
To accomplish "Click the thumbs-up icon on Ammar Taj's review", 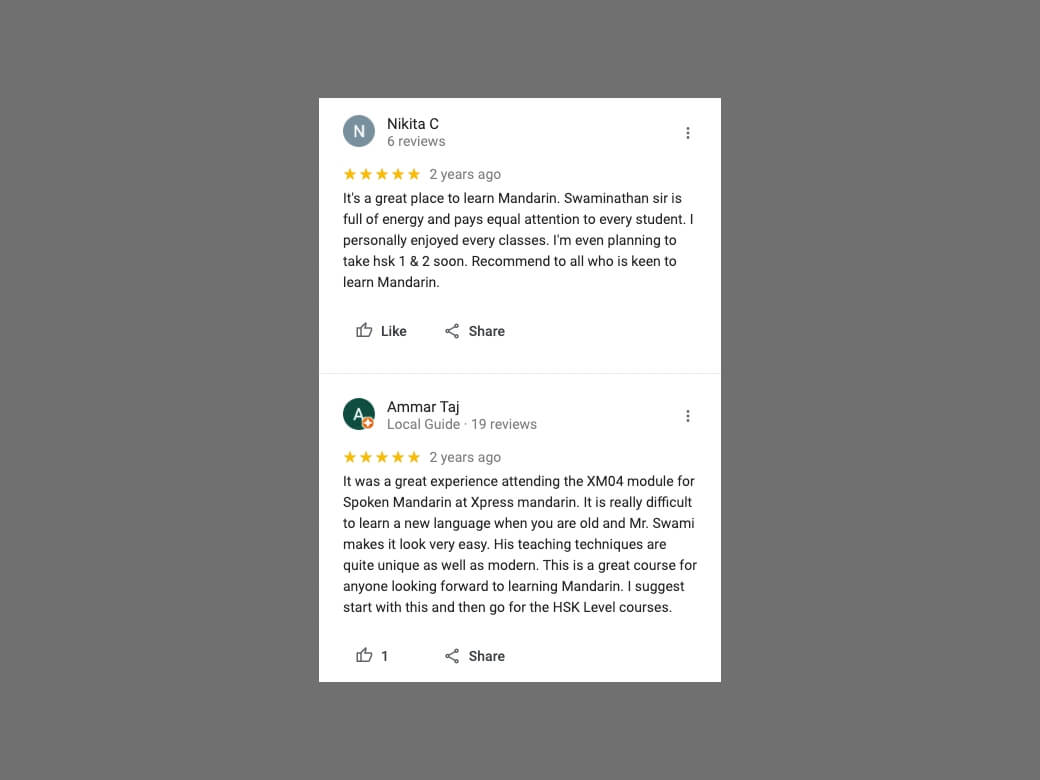I will coord(364,656).
